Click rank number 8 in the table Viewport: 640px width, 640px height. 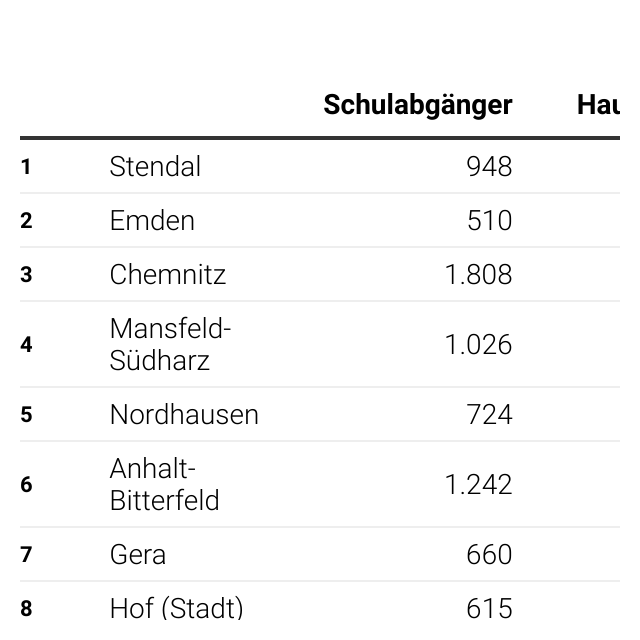pos(26,609)
